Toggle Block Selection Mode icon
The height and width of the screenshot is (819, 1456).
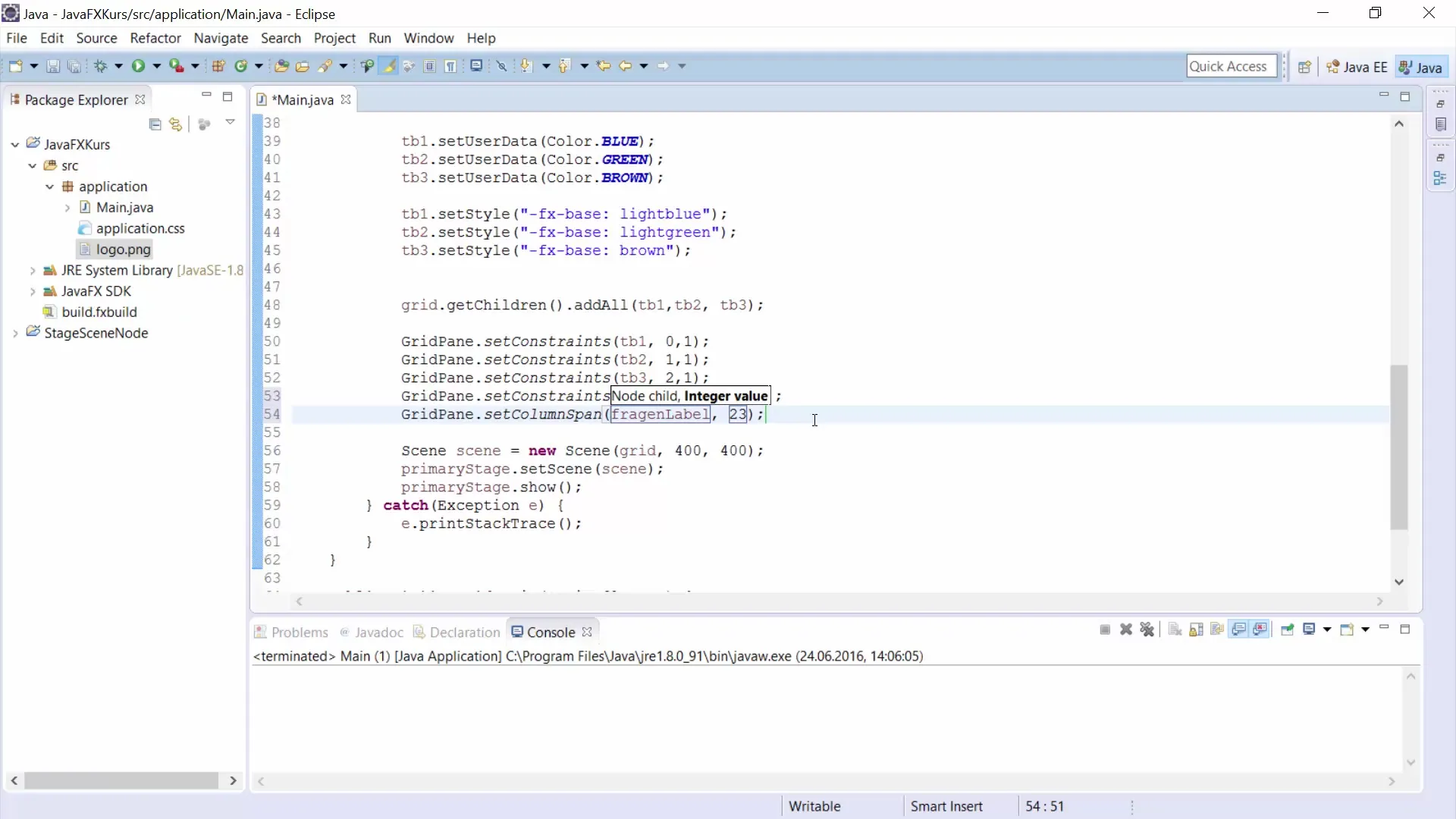429,66
